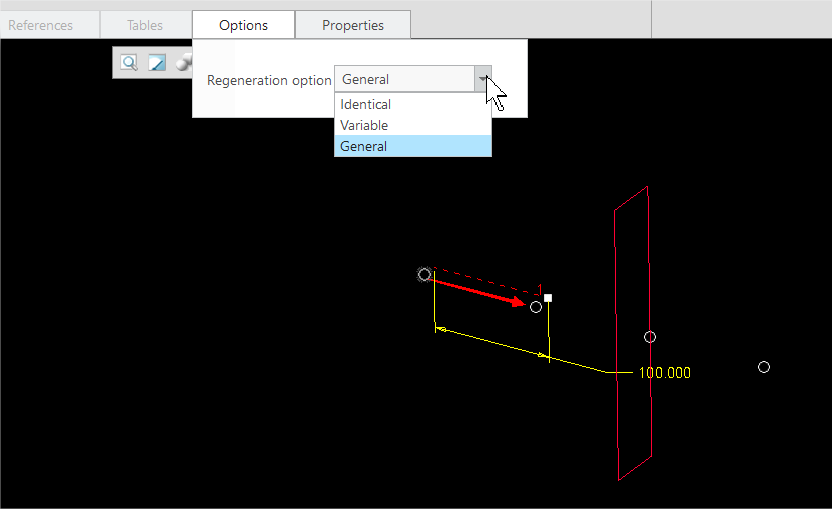
Task: Switch to the Options tab
Action: tap(244, 25)
